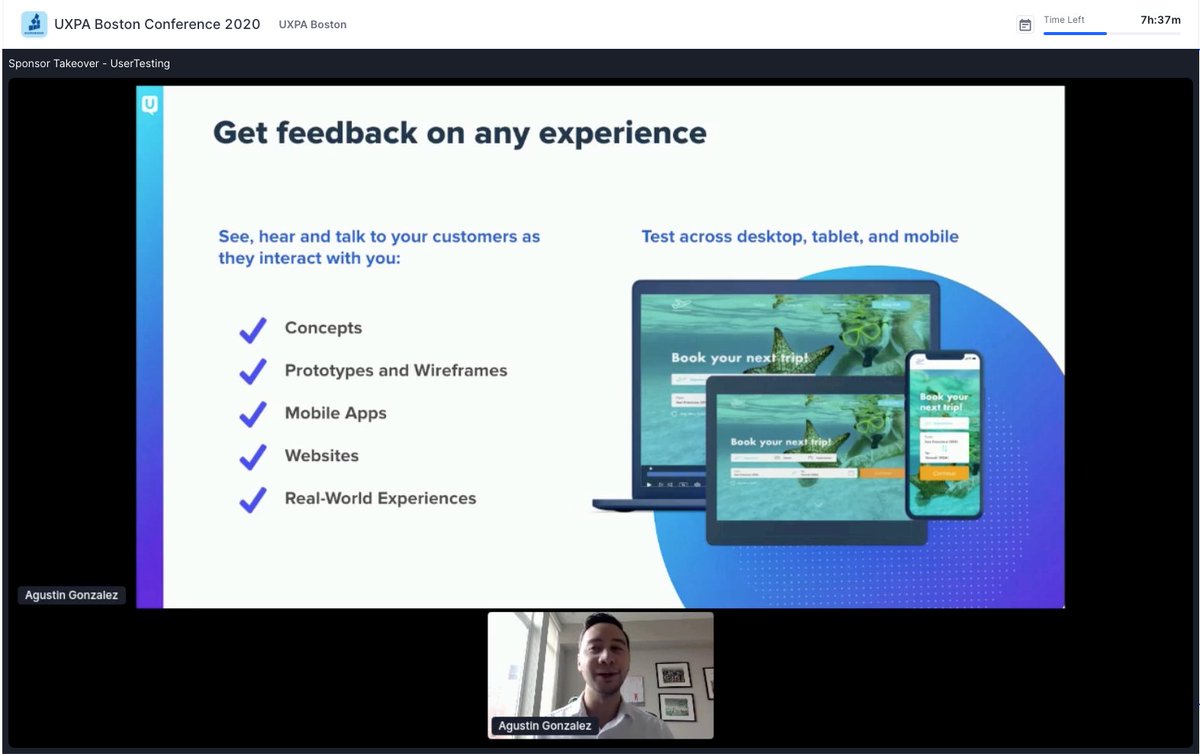The image size is (1200, 754).
Task: Click the Agustin Gonzalez label beside the slide
Action: click(72, 595)
